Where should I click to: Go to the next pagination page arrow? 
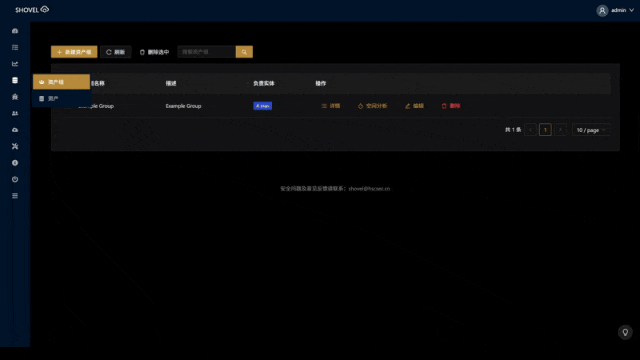coord(560,130)
